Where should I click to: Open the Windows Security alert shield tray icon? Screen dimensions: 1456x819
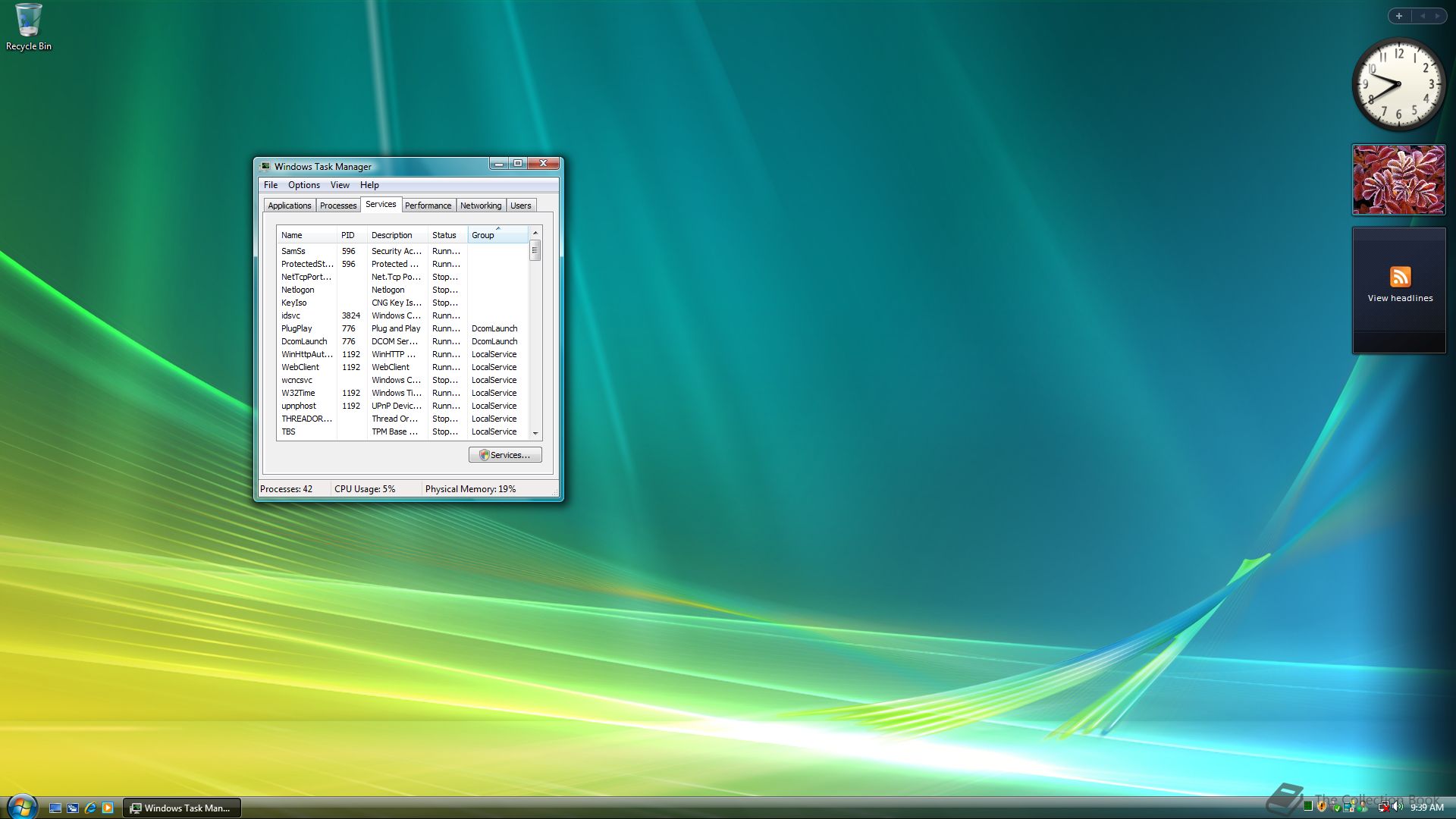(1322, 806)
